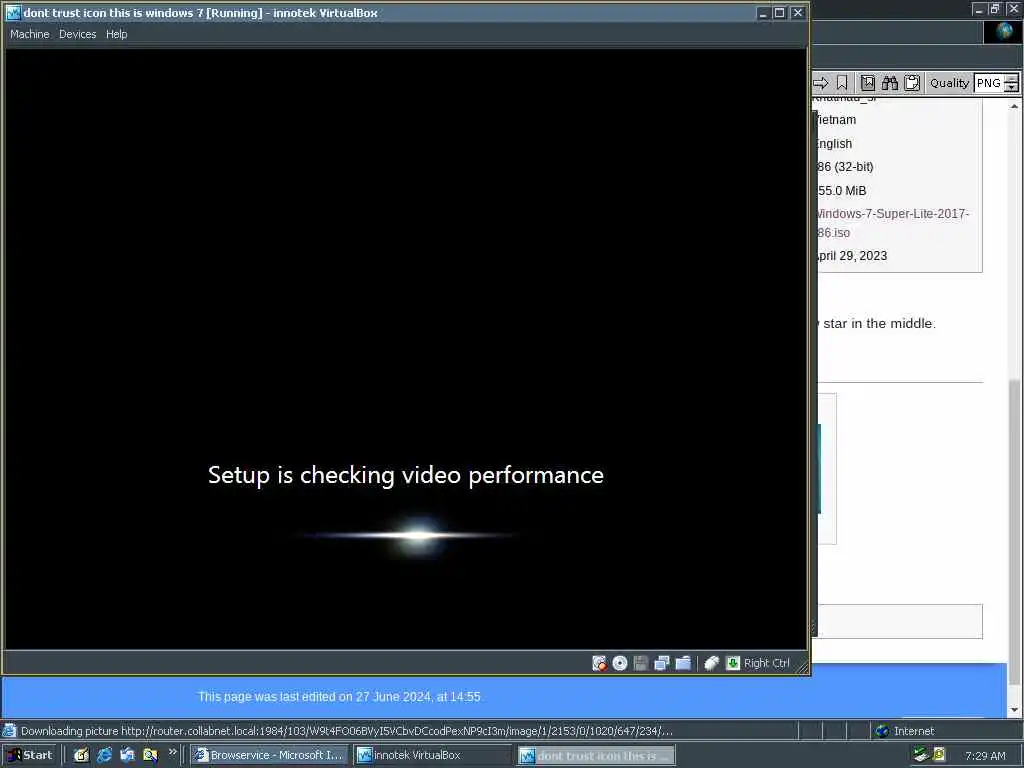Click the VirtualBox title bar app icon
The height and width of the screenshot is (768, 1024).
pos(13,12)
